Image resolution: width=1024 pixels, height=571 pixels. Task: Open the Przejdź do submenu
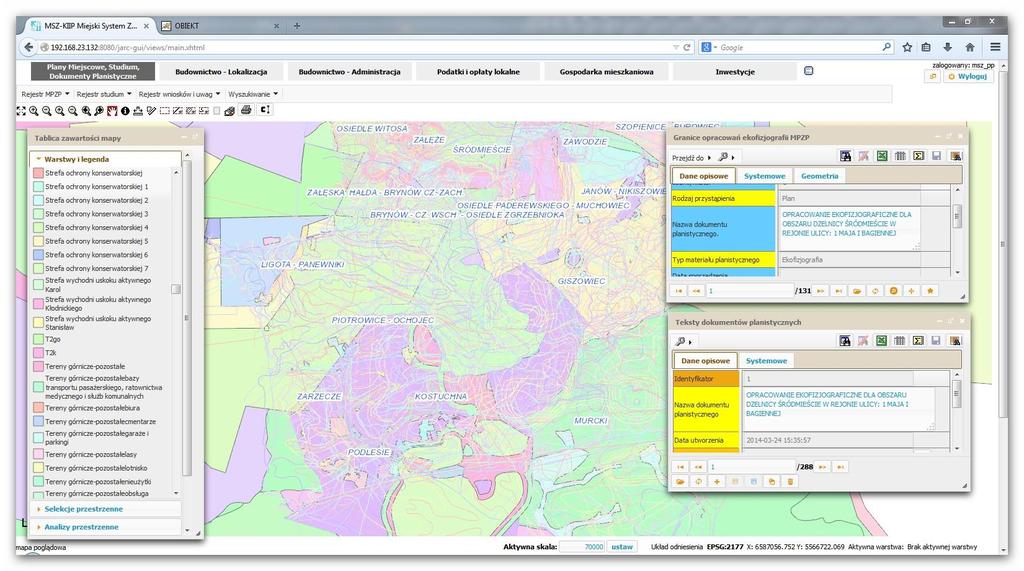(x=692, y=157)
